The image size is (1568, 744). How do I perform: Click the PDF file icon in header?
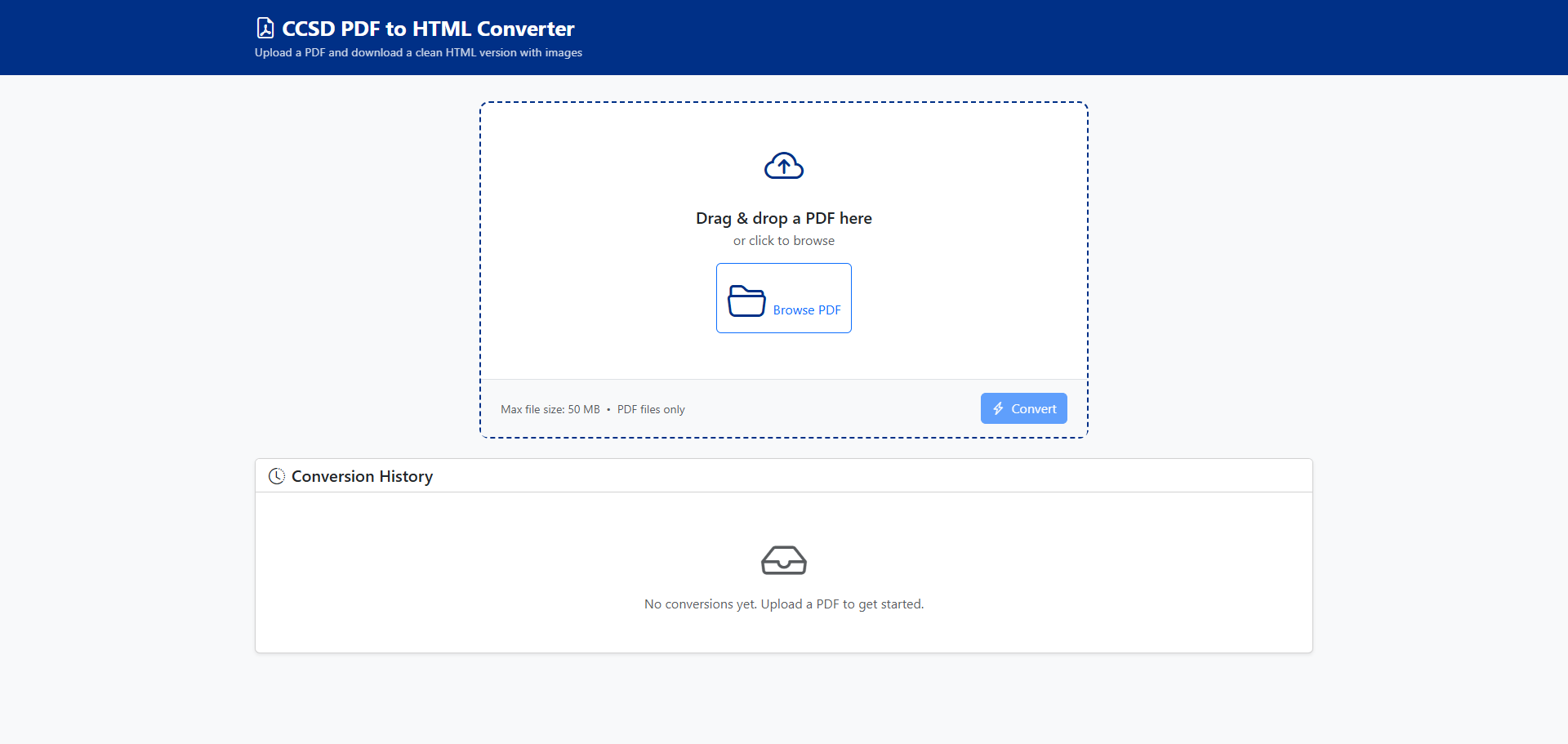click(265, 29)
